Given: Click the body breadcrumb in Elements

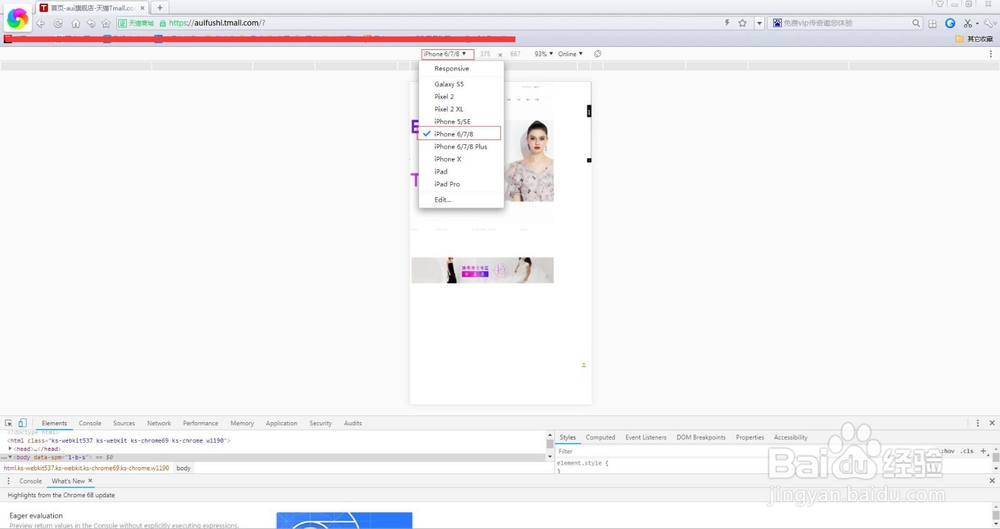Looking at the screenshot, I should tap(184, 468).
